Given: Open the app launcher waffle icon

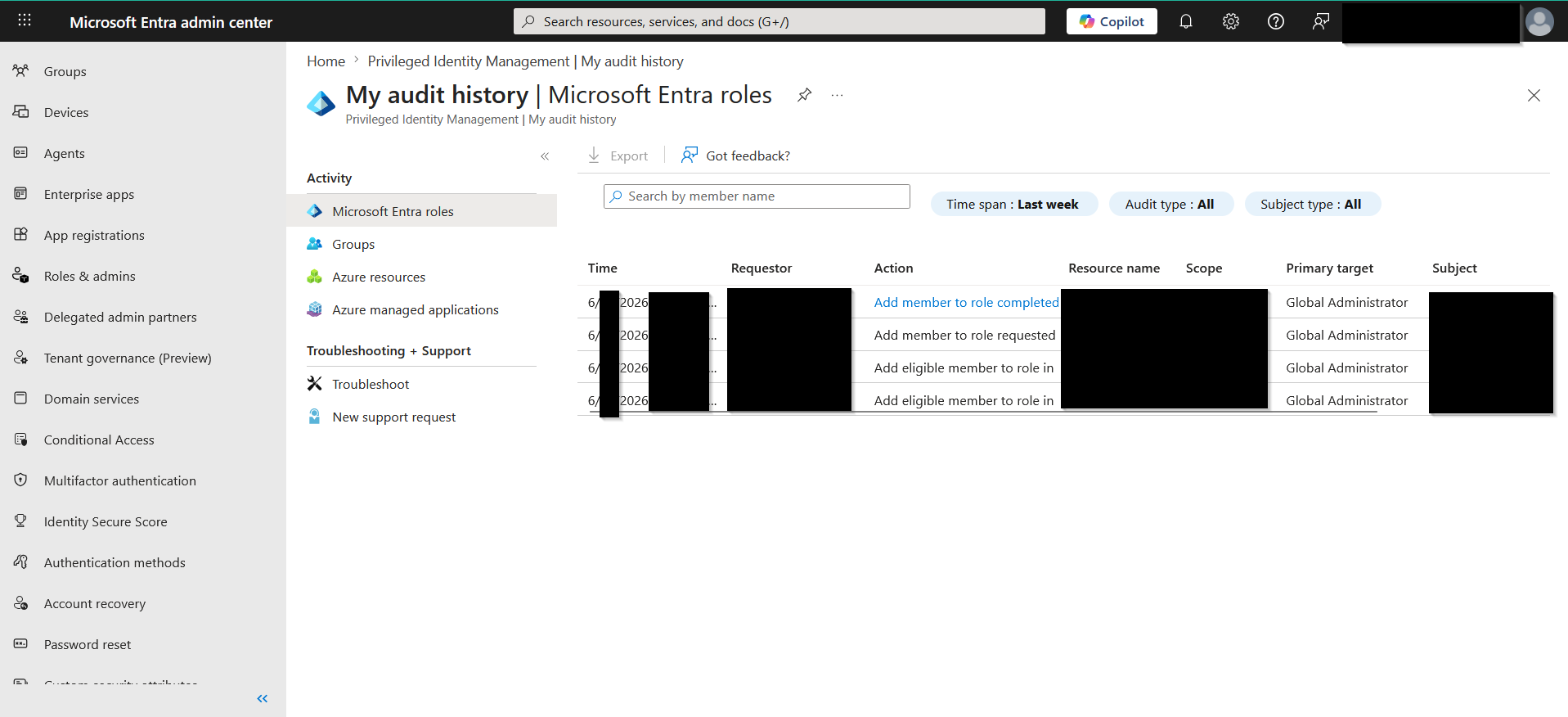Looking at the screenshot, I should coord(25,20).
